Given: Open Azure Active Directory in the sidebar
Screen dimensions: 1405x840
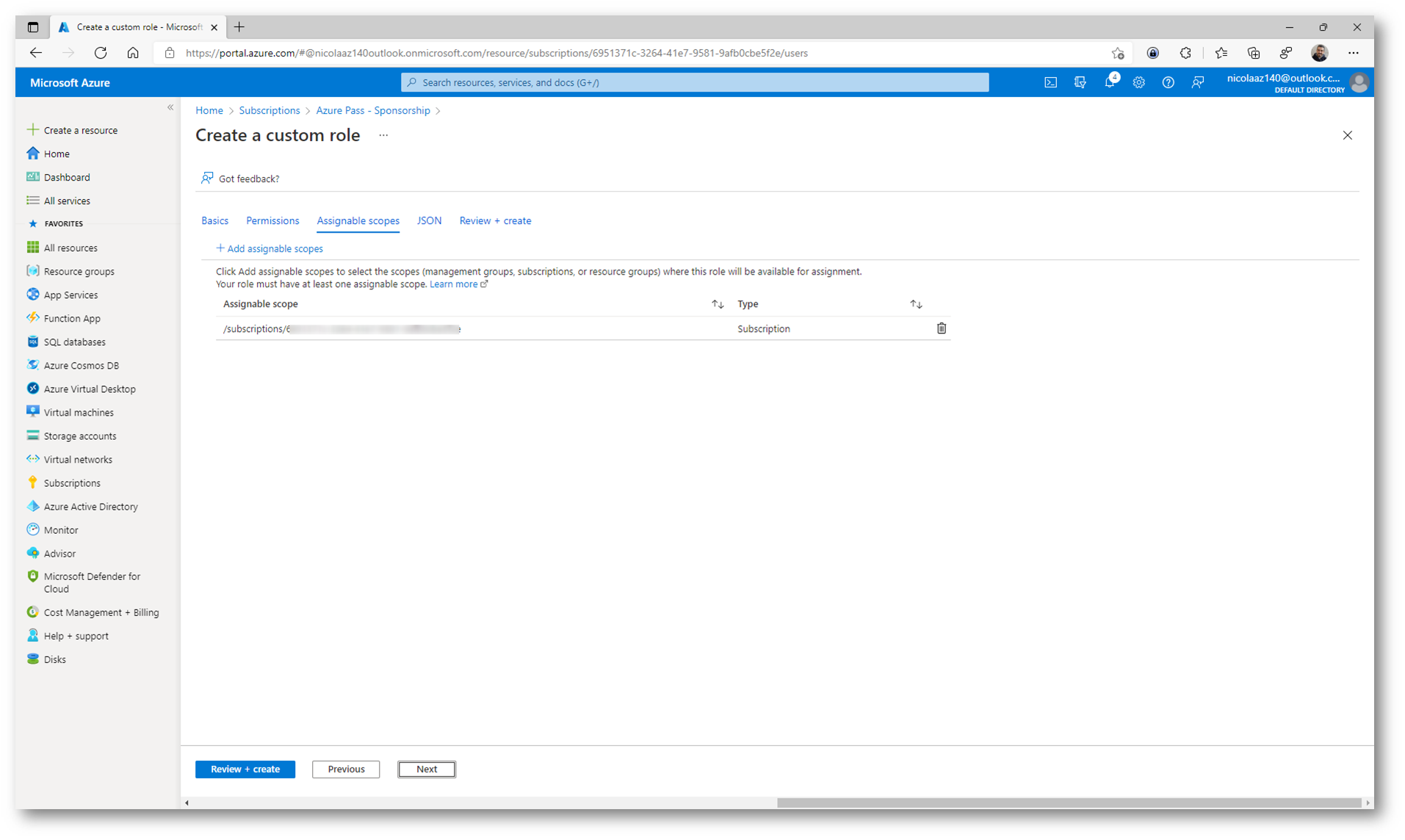Looking at the screenshot, I should point(82,506).
